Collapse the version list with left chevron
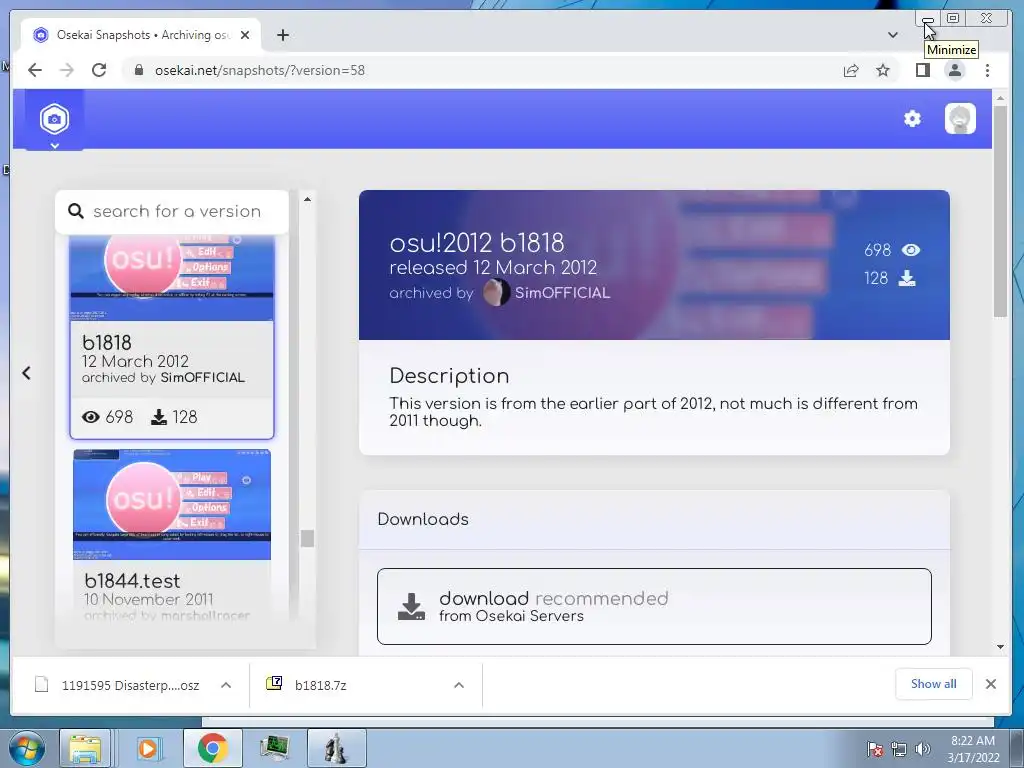 pyautogui.click(x=26, y=373)
